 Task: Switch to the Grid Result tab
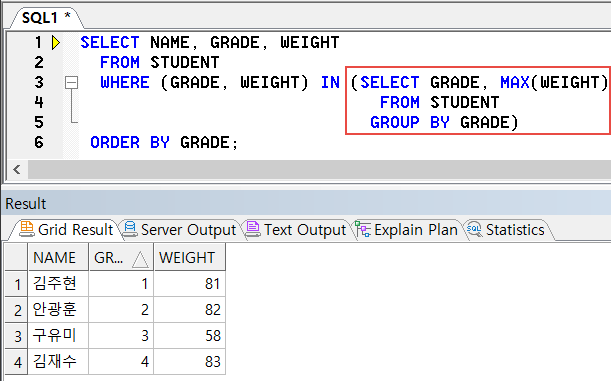coord(66,229)
